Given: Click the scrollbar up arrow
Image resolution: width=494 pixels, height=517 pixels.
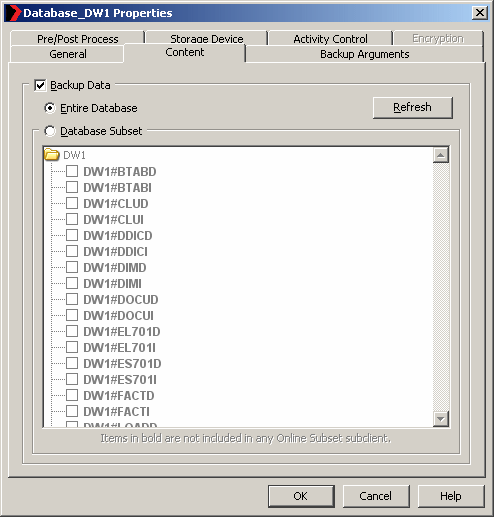Looking at the screenshot, I should [441, 155].
